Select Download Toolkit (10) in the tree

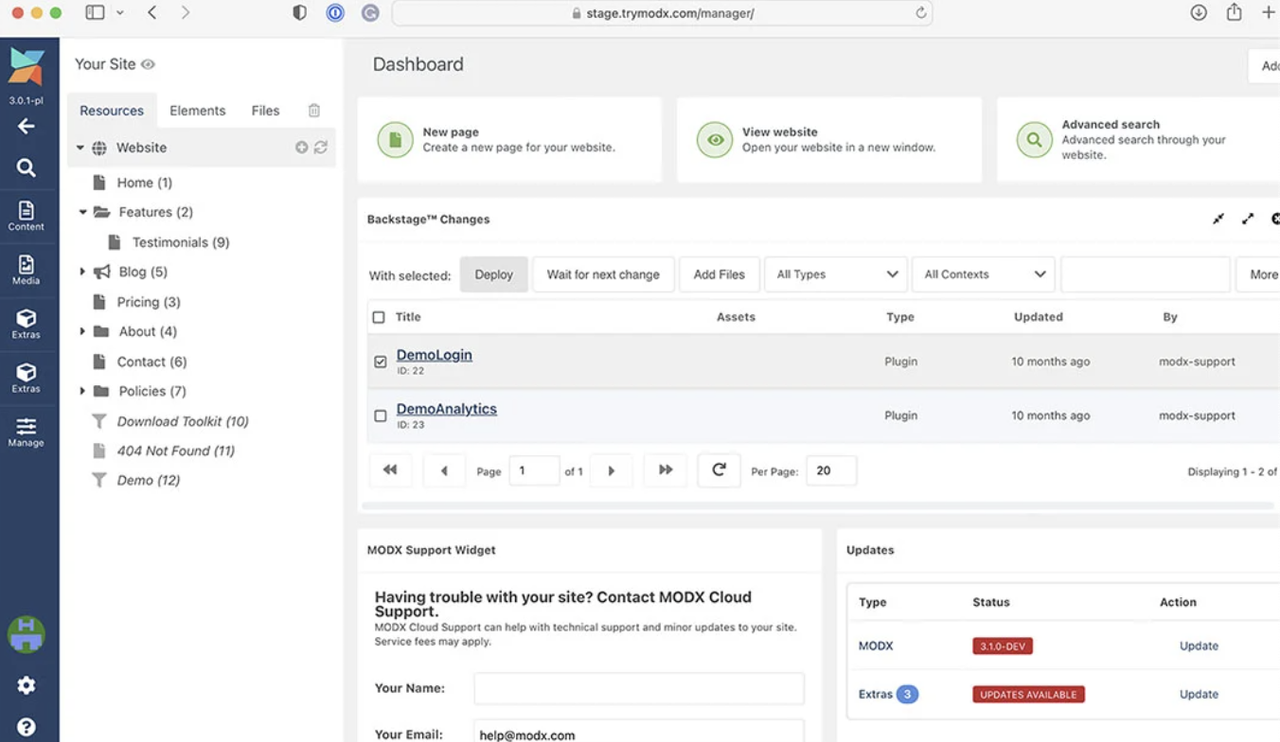point(183,421)
